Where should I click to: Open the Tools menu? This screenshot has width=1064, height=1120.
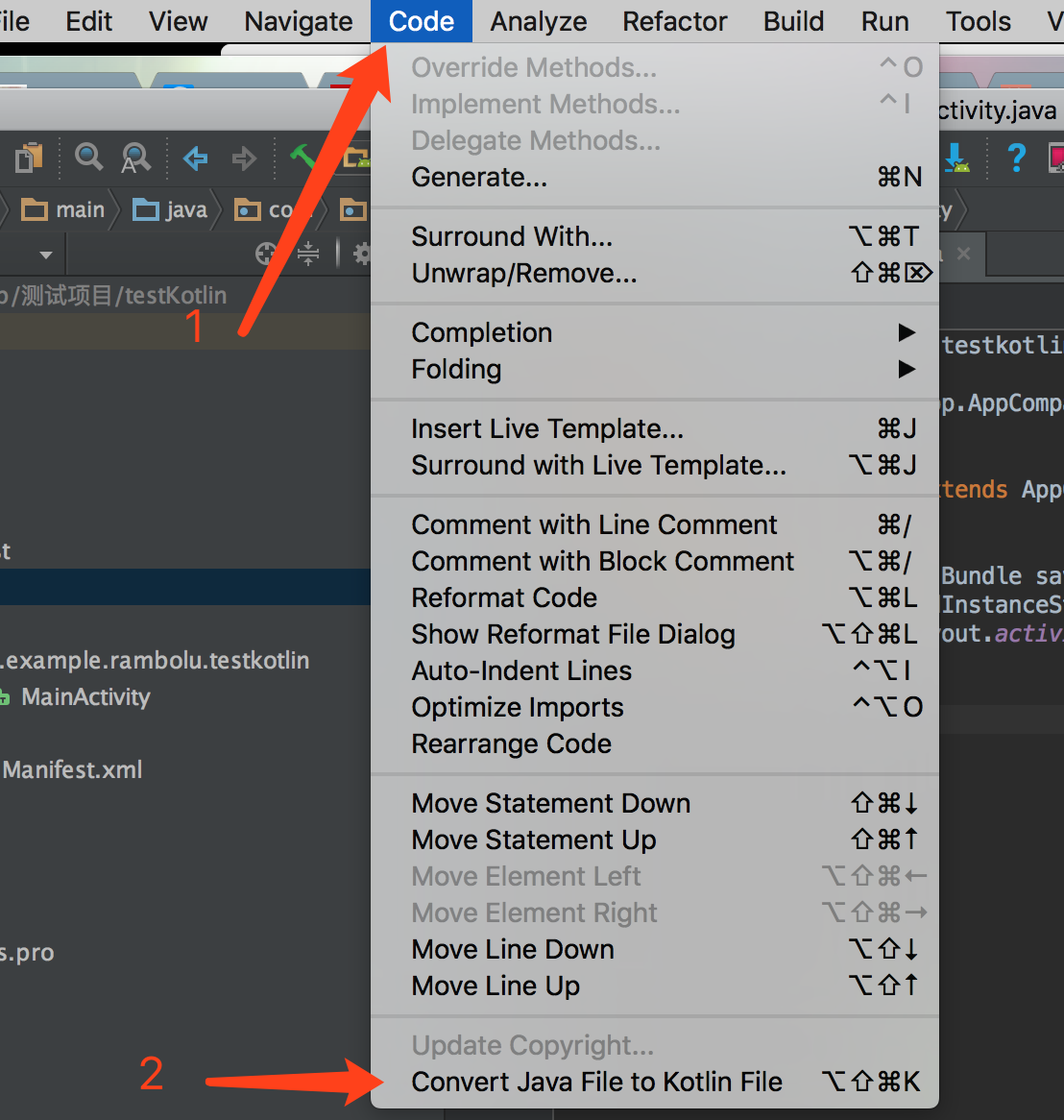click(979, 21)
